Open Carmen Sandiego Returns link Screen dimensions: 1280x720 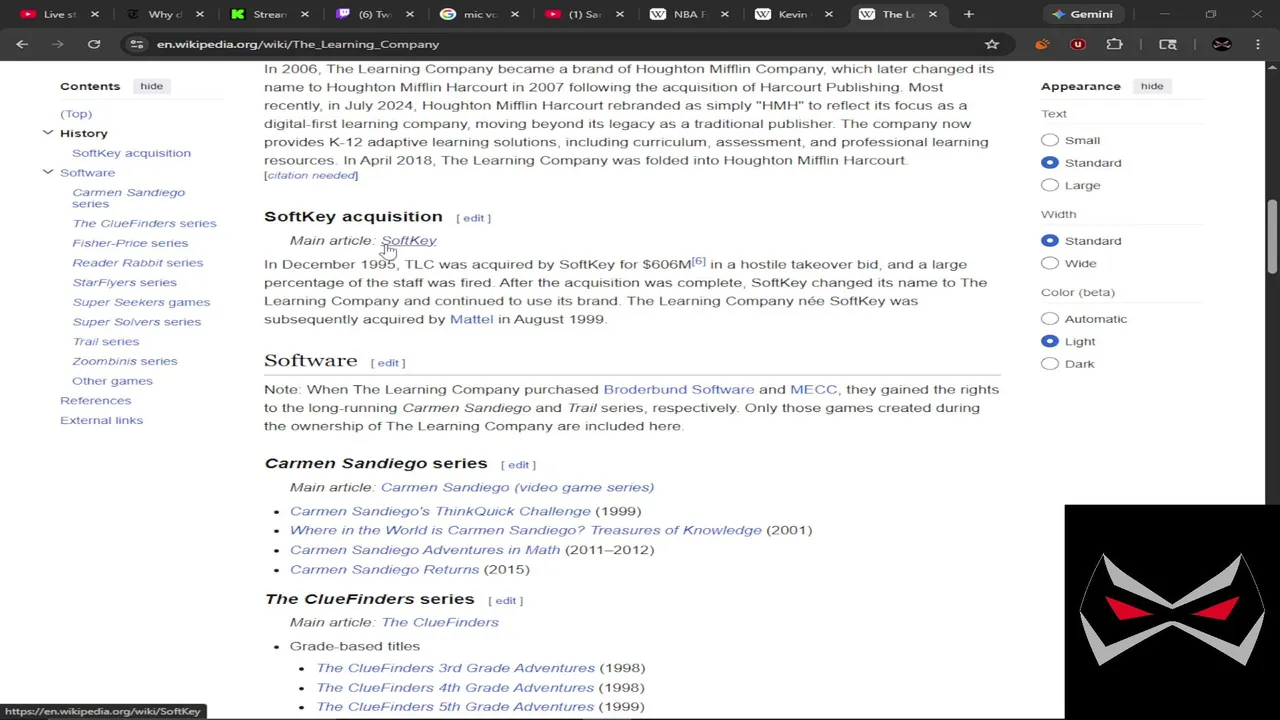pyautogui.click(x=384, y=569)
